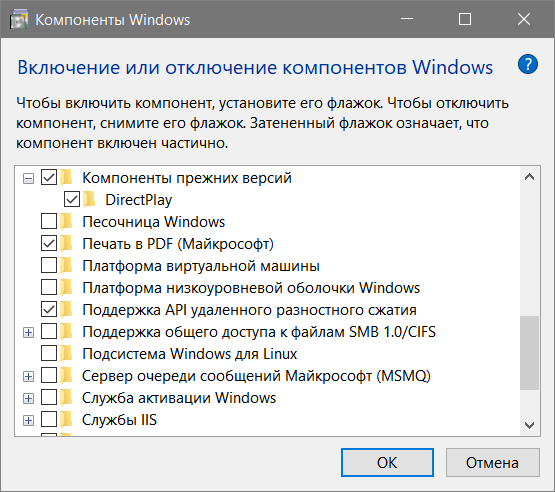Click folder icon beside Службы IIS

[x=67, y=419]
